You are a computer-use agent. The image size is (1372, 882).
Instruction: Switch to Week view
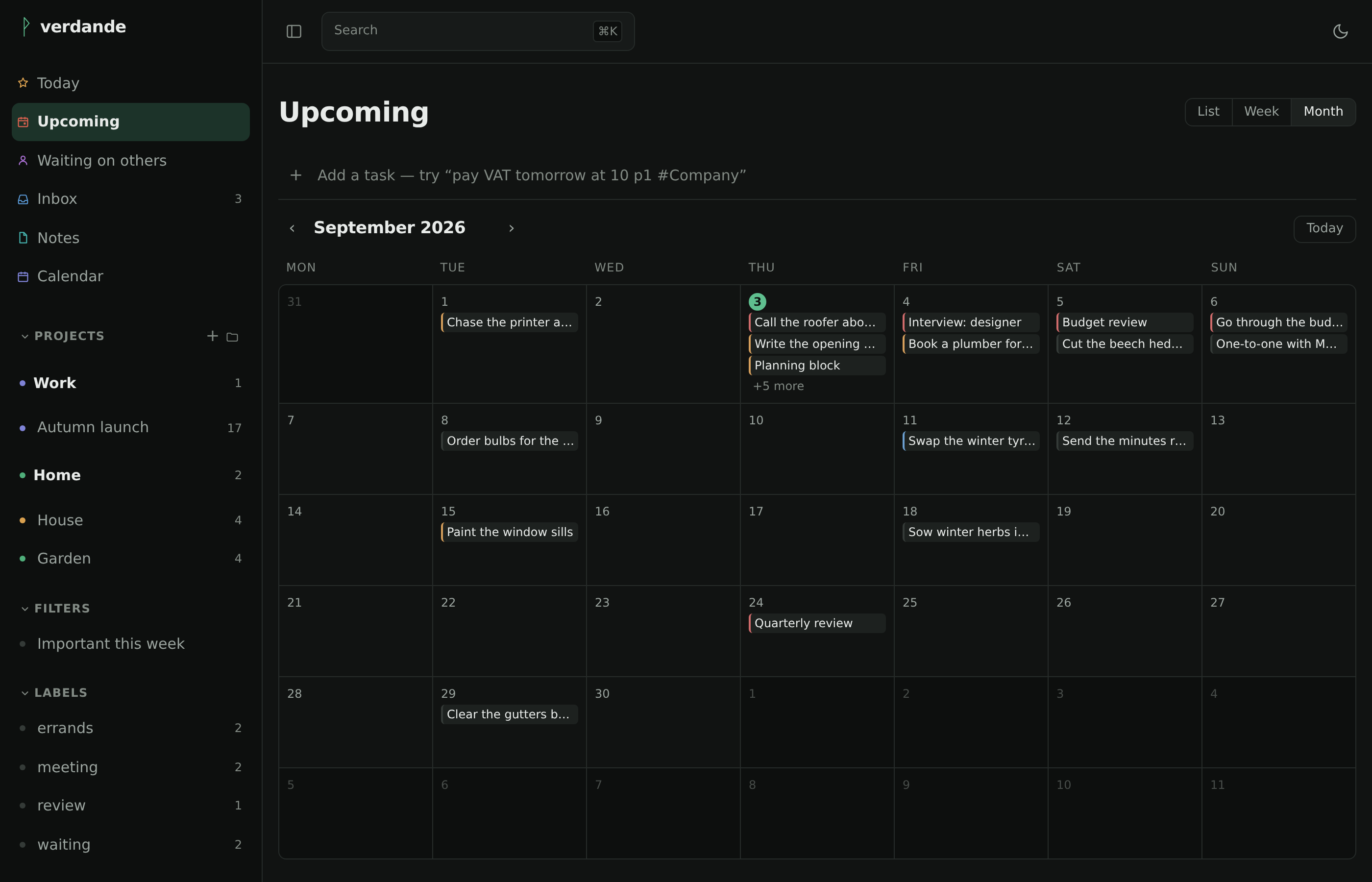click(1261, 112)
